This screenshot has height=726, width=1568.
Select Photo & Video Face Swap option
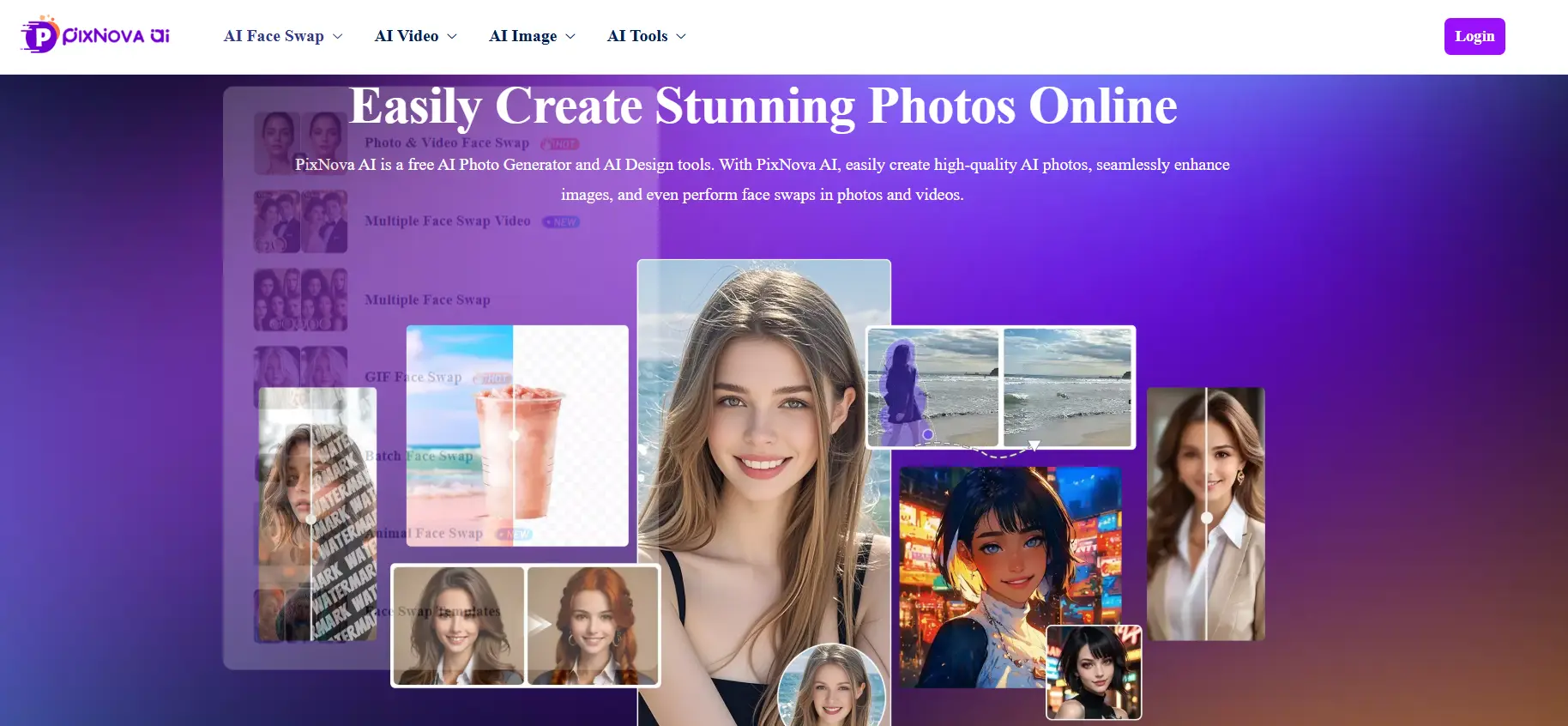pyautogui.click(x=447, y=143)
